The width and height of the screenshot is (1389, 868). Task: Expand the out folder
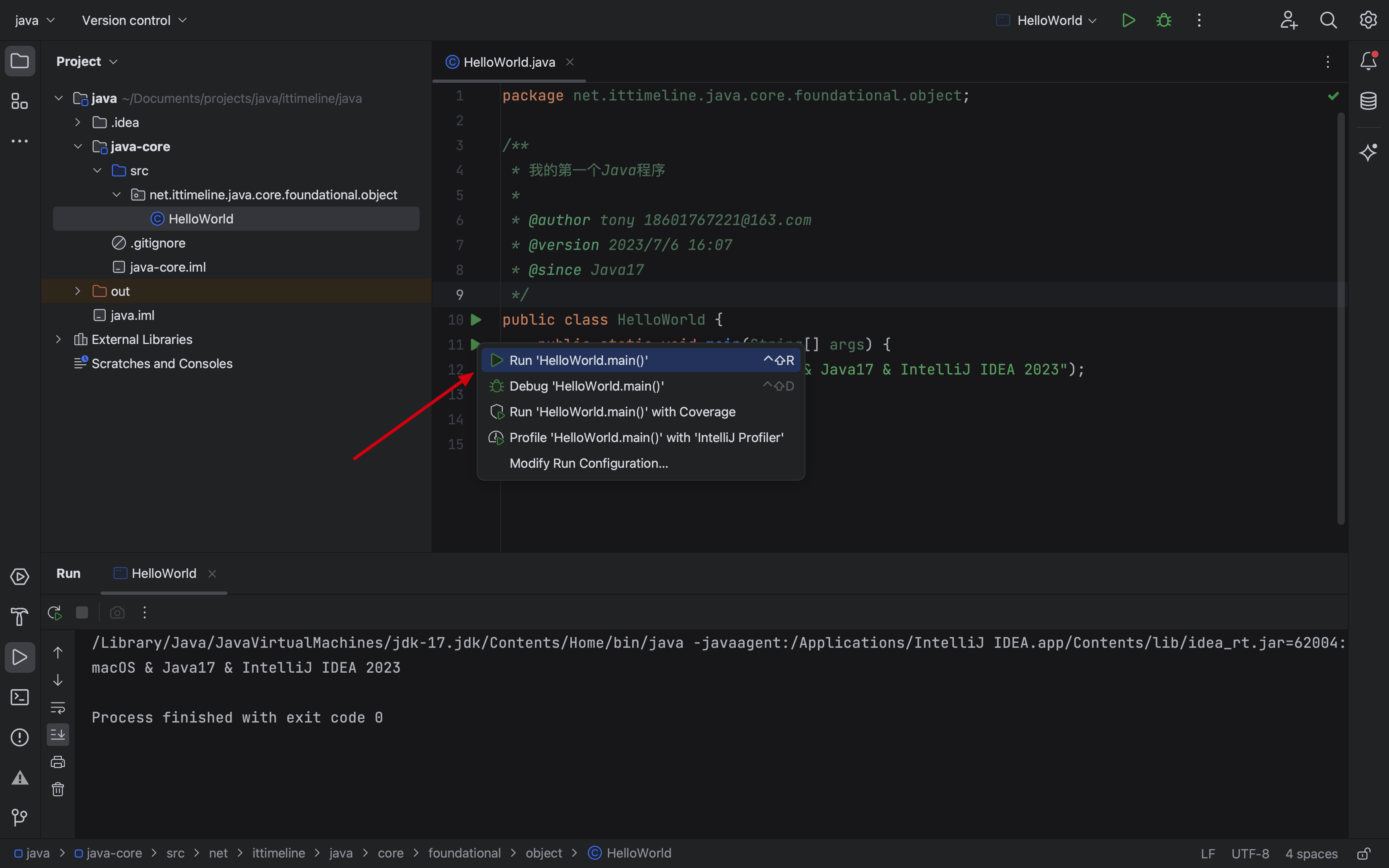78,291
